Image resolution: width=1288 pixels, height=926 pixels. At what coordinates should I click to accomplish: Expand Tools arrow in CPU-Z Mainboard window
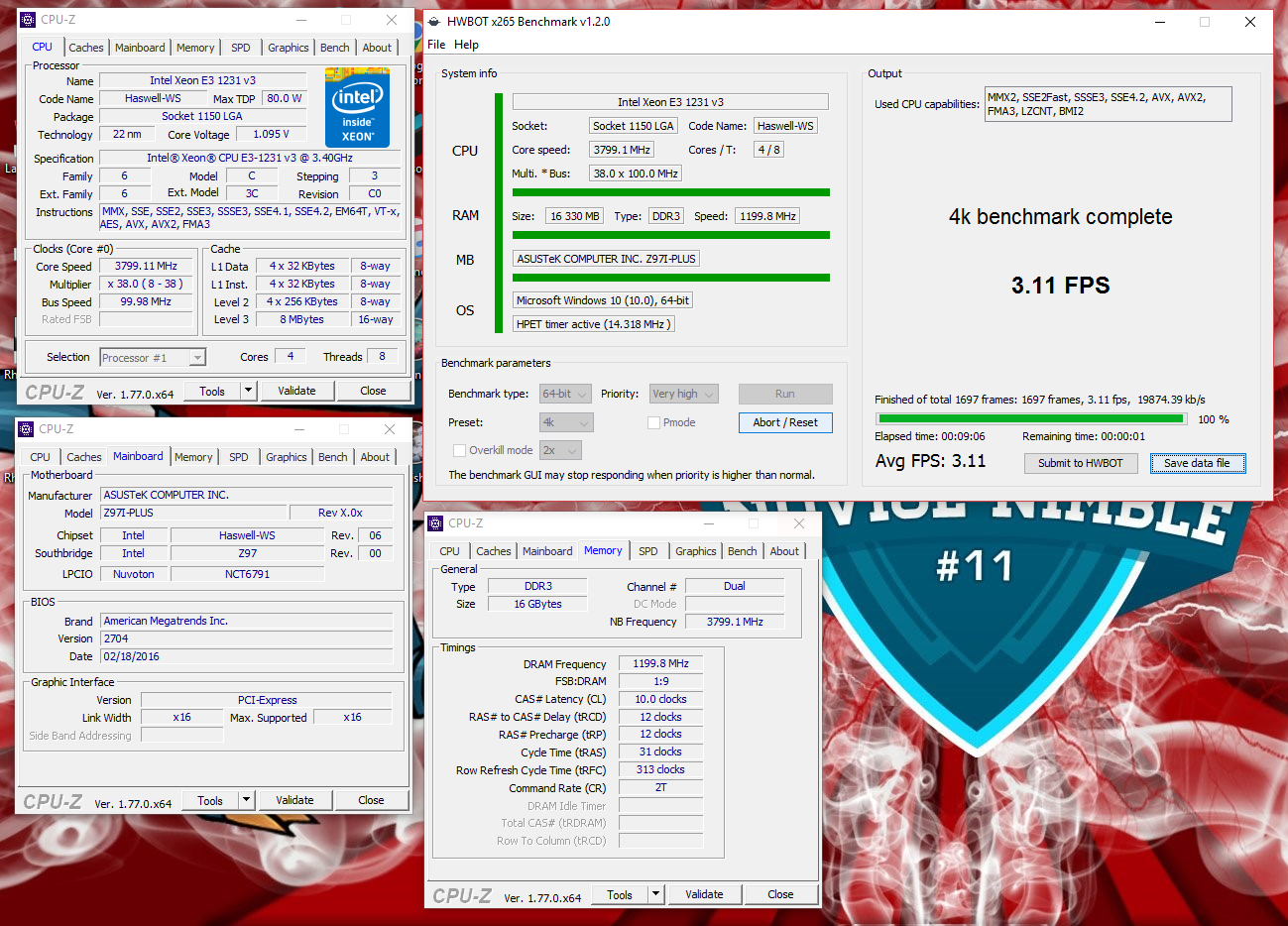pyautogui.click(x=247, y=800)
